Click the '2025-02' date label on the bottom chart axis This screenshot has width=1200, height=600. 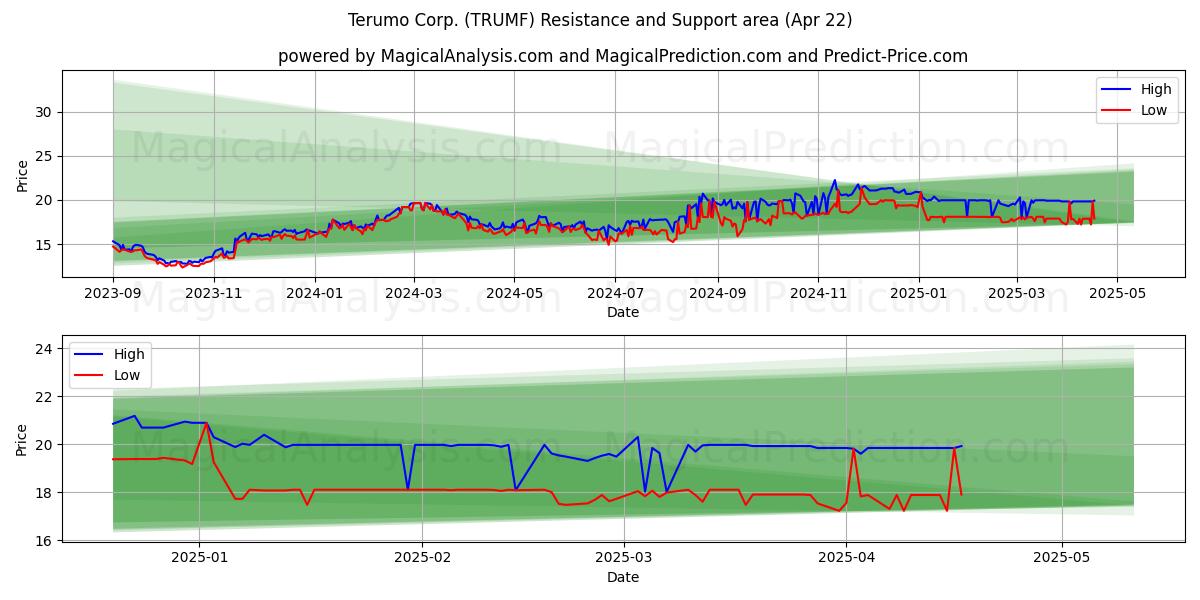pyautogui.click(x=422, y=559)
